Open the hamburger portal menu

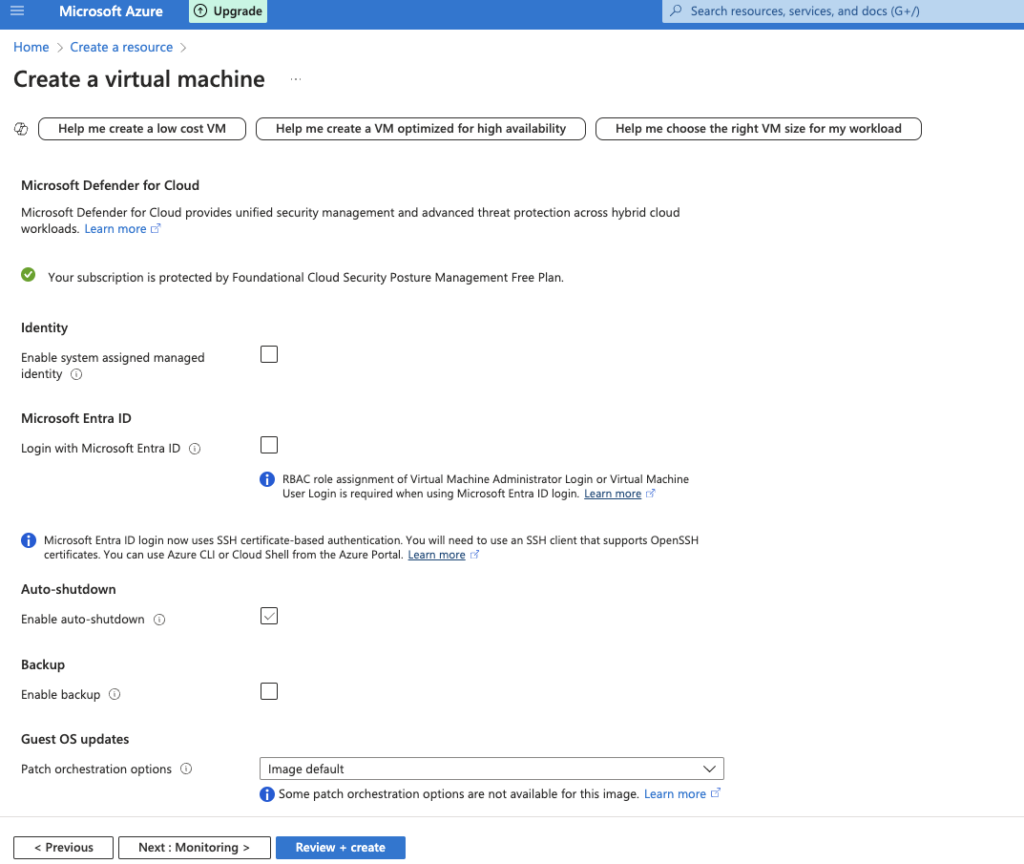tap(17, 10)
